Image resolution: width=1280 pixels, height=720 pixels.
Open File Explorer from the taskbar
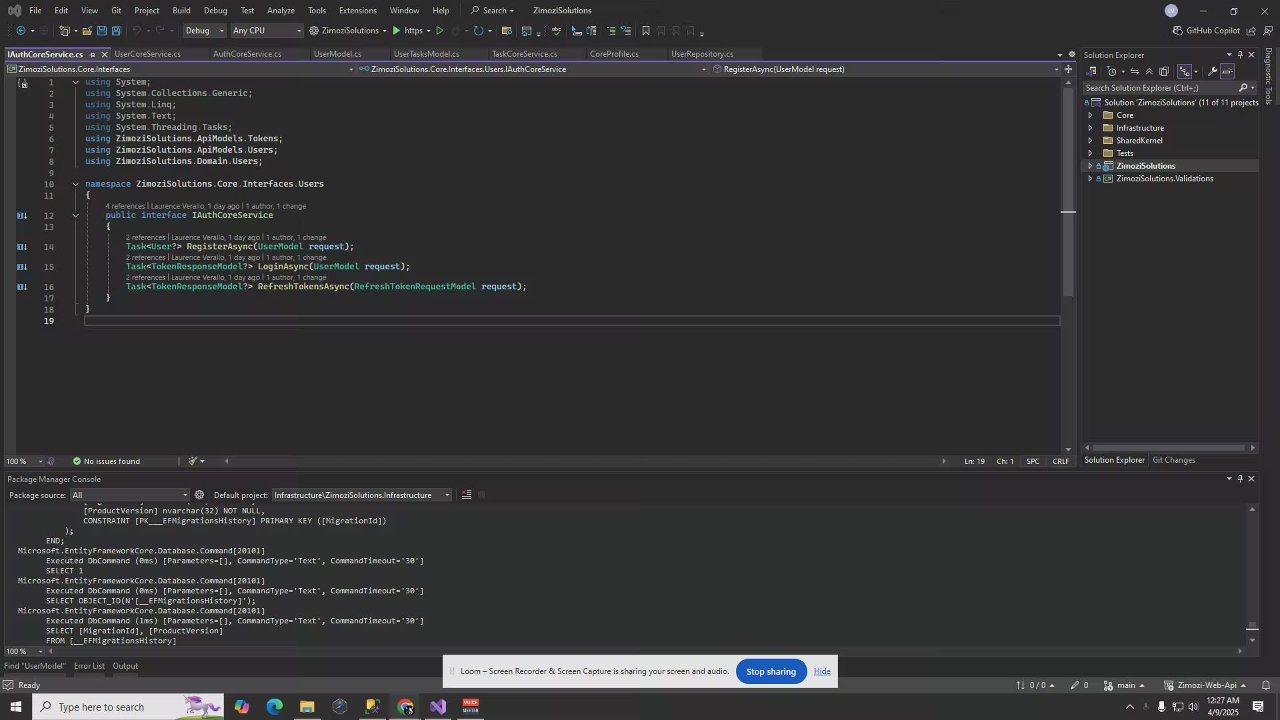pos(307,707)
